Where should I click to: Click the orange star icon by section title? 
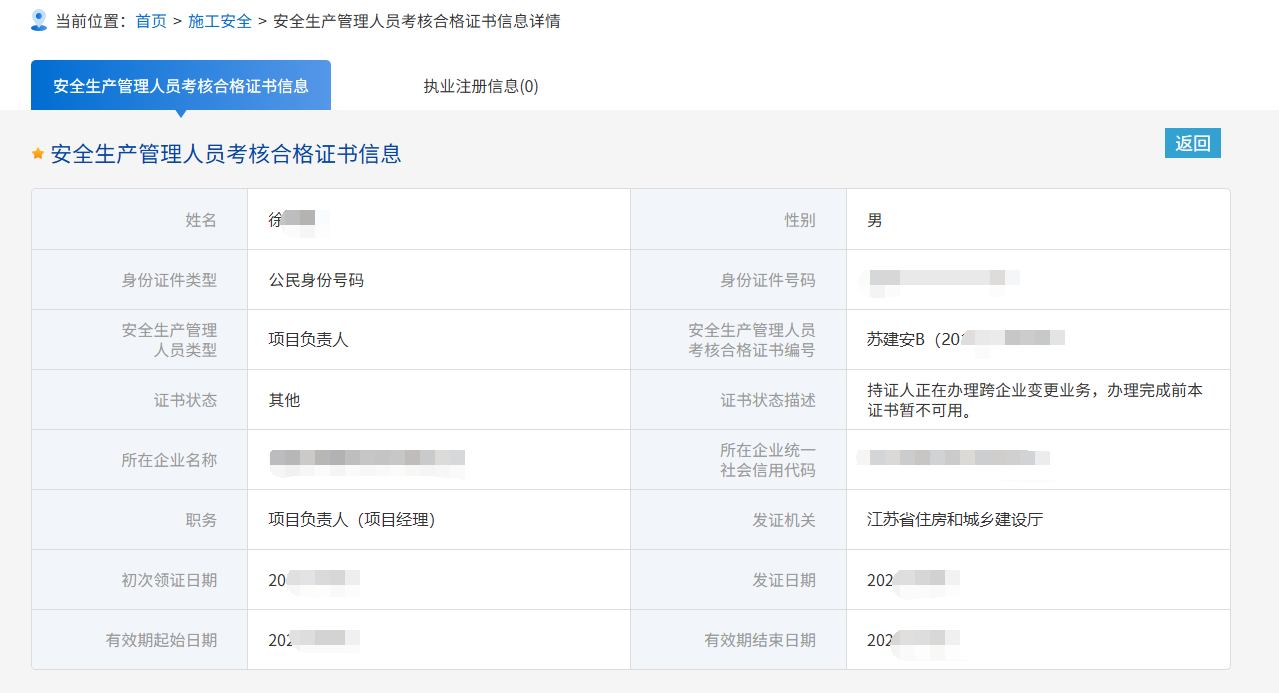[38, 154]
